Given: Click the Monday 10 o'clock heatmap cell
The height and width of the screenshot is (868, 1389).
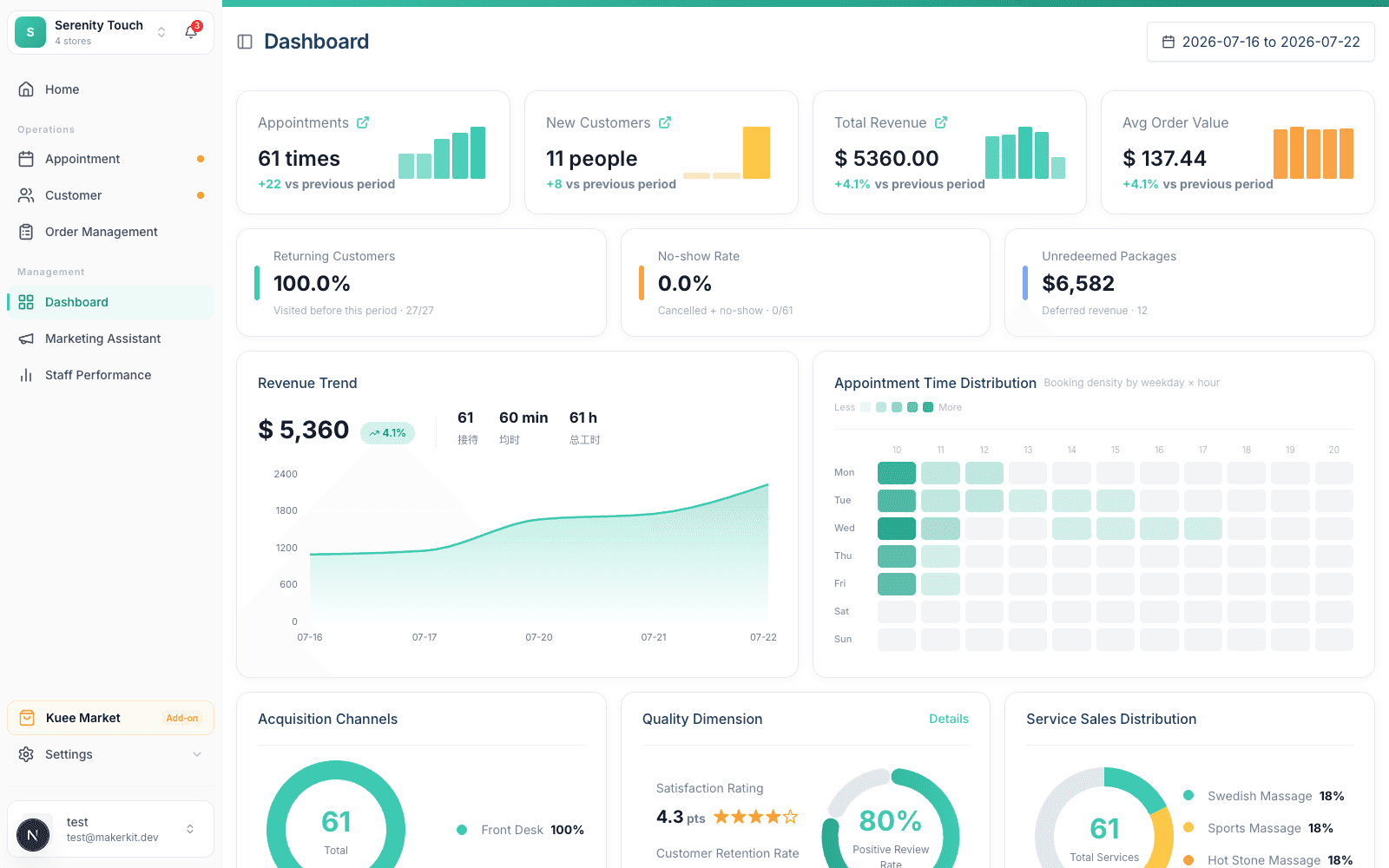Looking at the screenshot, I should coord(897,473).
